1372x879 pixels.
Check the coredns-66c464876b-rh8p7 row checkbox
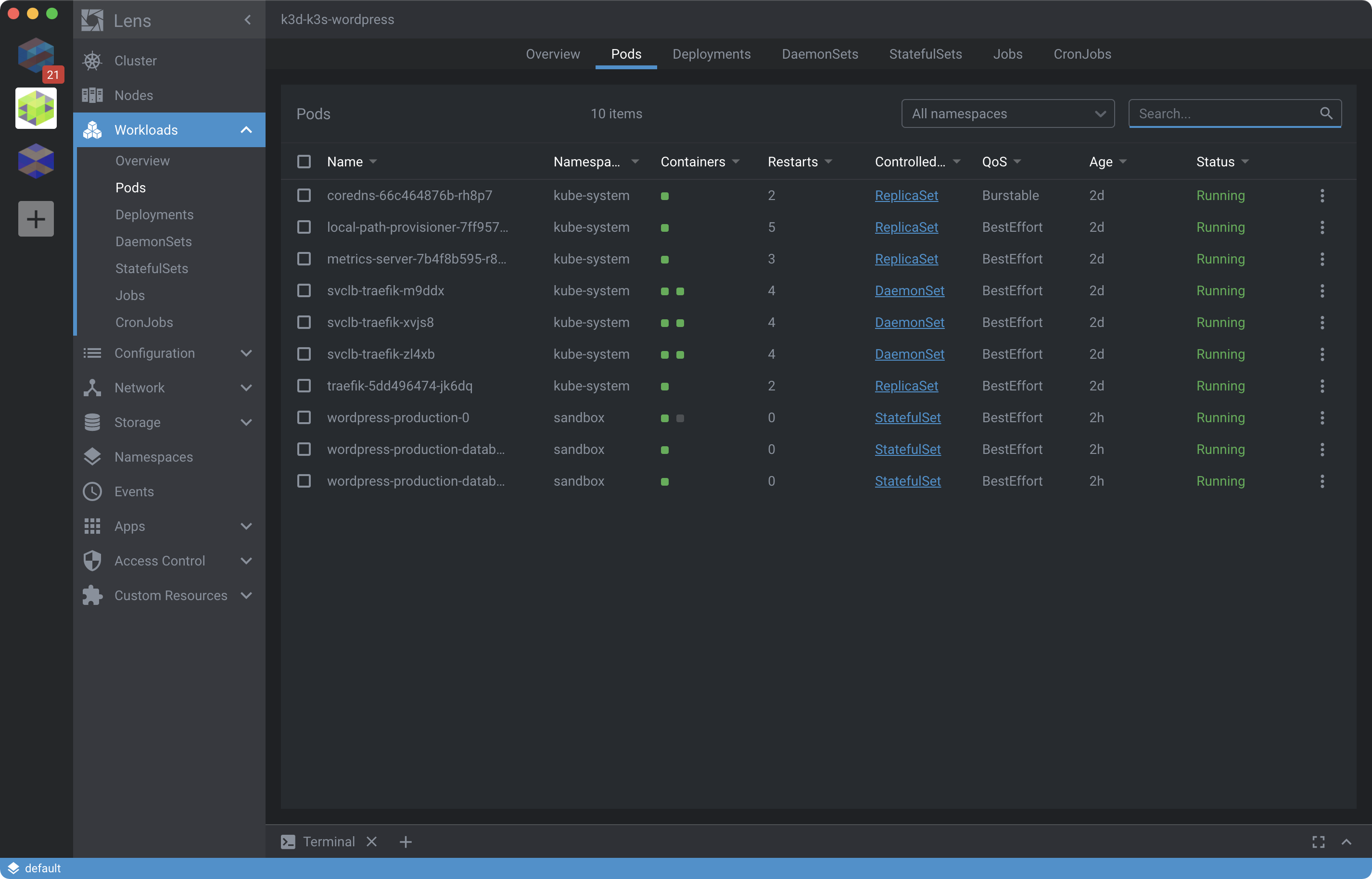coord(304,195)
